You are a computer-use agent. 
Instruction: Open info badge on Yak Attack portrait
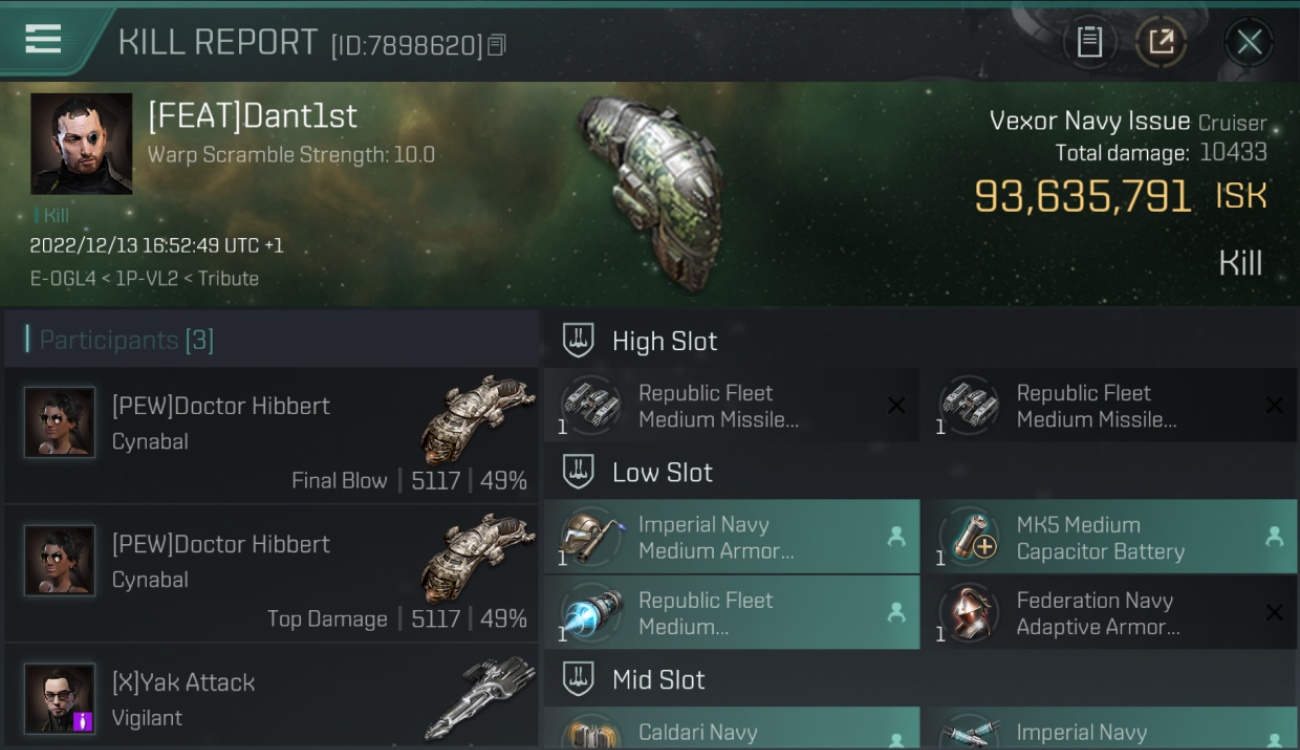pos(84,720)
